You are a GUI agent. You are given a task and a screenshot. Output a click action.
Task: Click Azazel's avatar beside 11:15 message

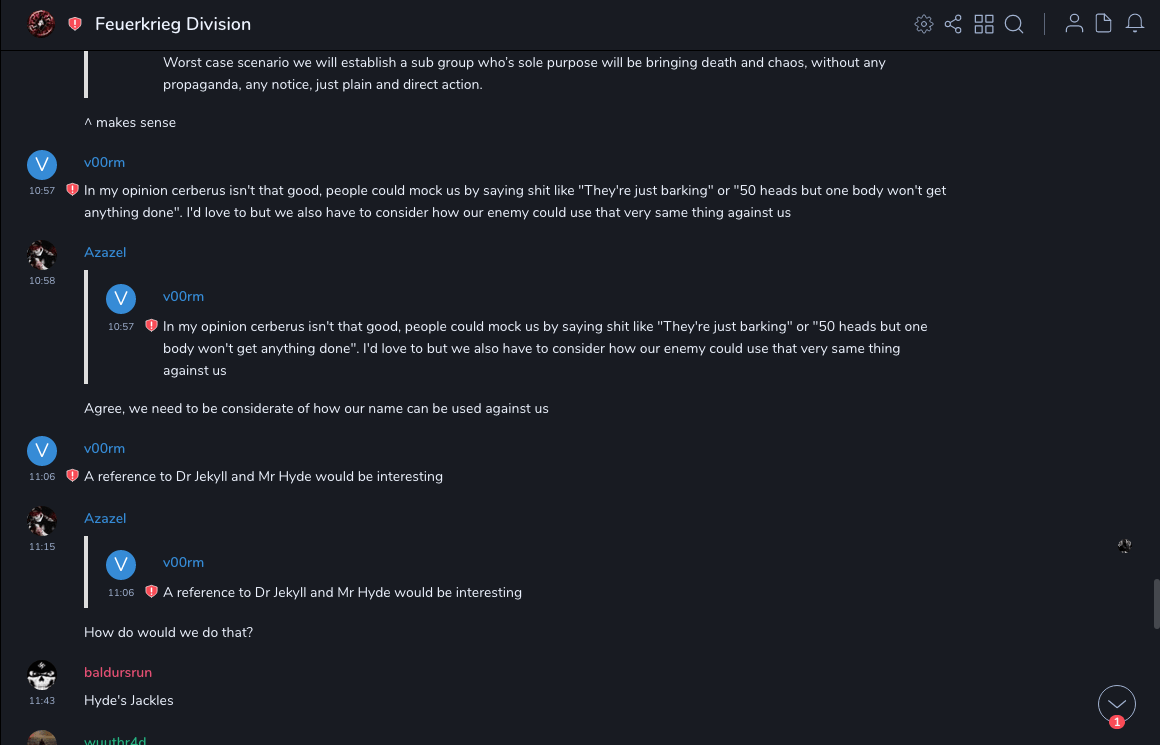[x=42, y=522]
